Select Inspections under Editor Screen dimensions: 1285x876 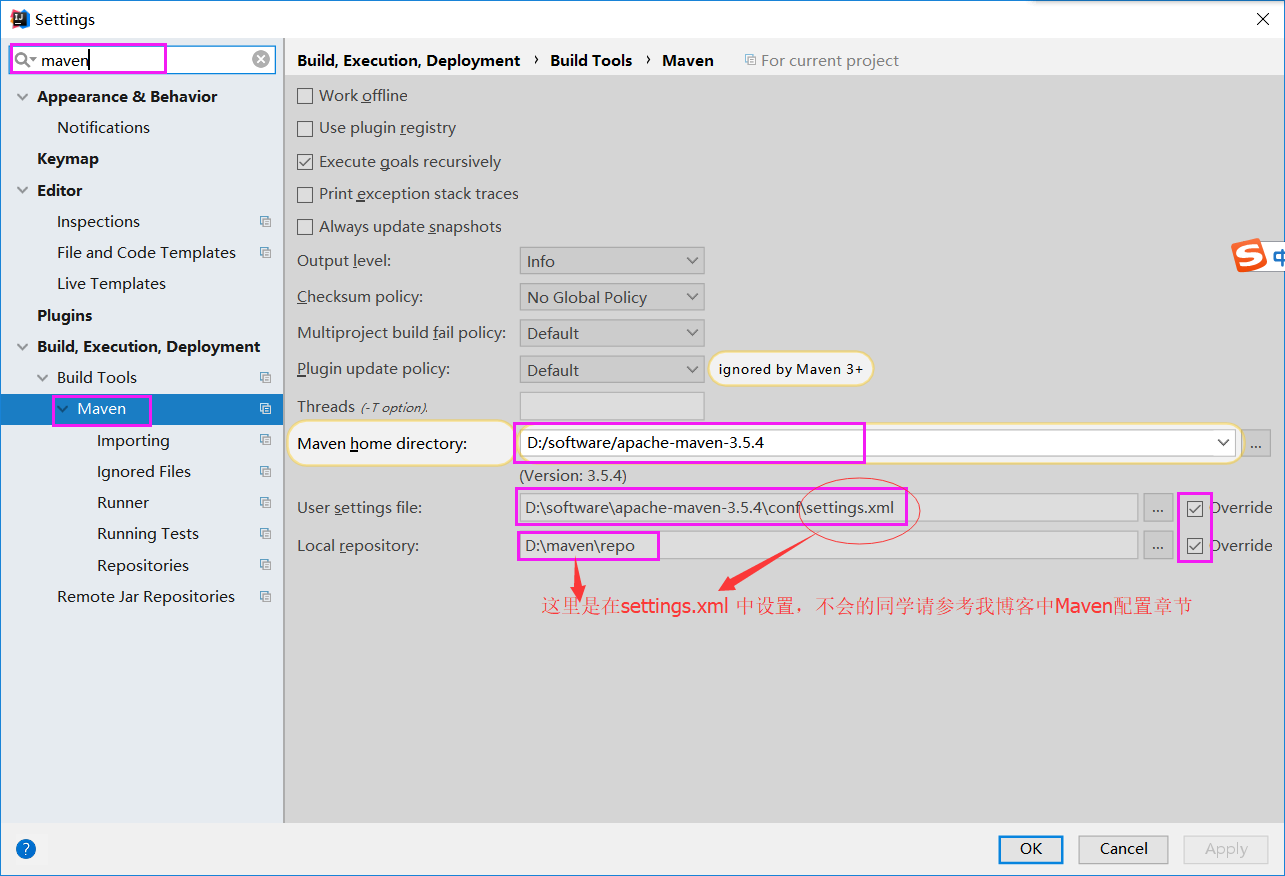(98, 221)
